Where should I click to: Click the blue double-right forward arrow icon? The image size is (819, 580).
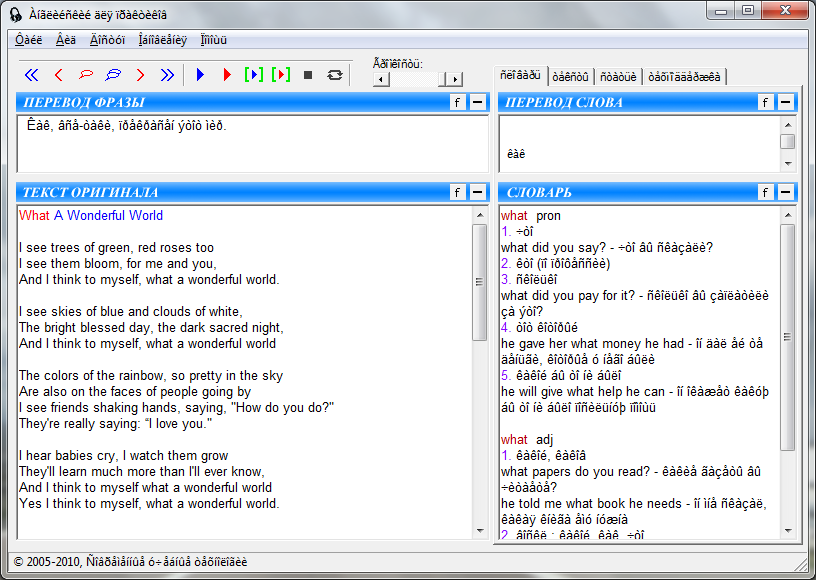[167, 75]
